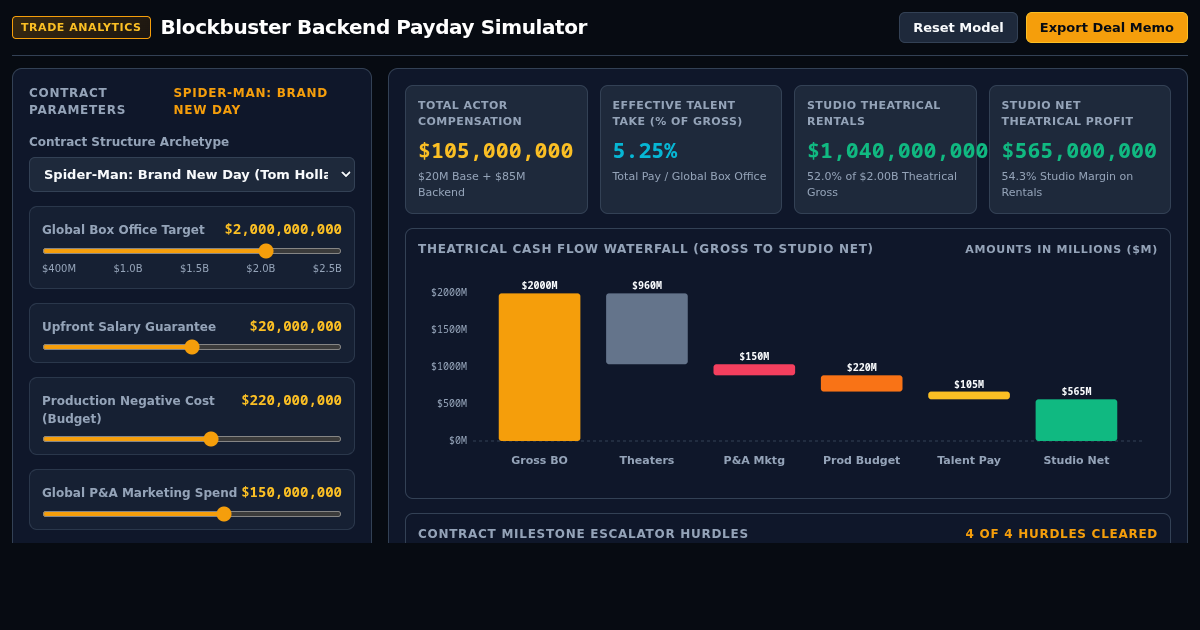The width and height of the screenshot is (1200, 630).
Task: Click the $2.0B tick label under box office slider
Action: (x=261, y=269)
